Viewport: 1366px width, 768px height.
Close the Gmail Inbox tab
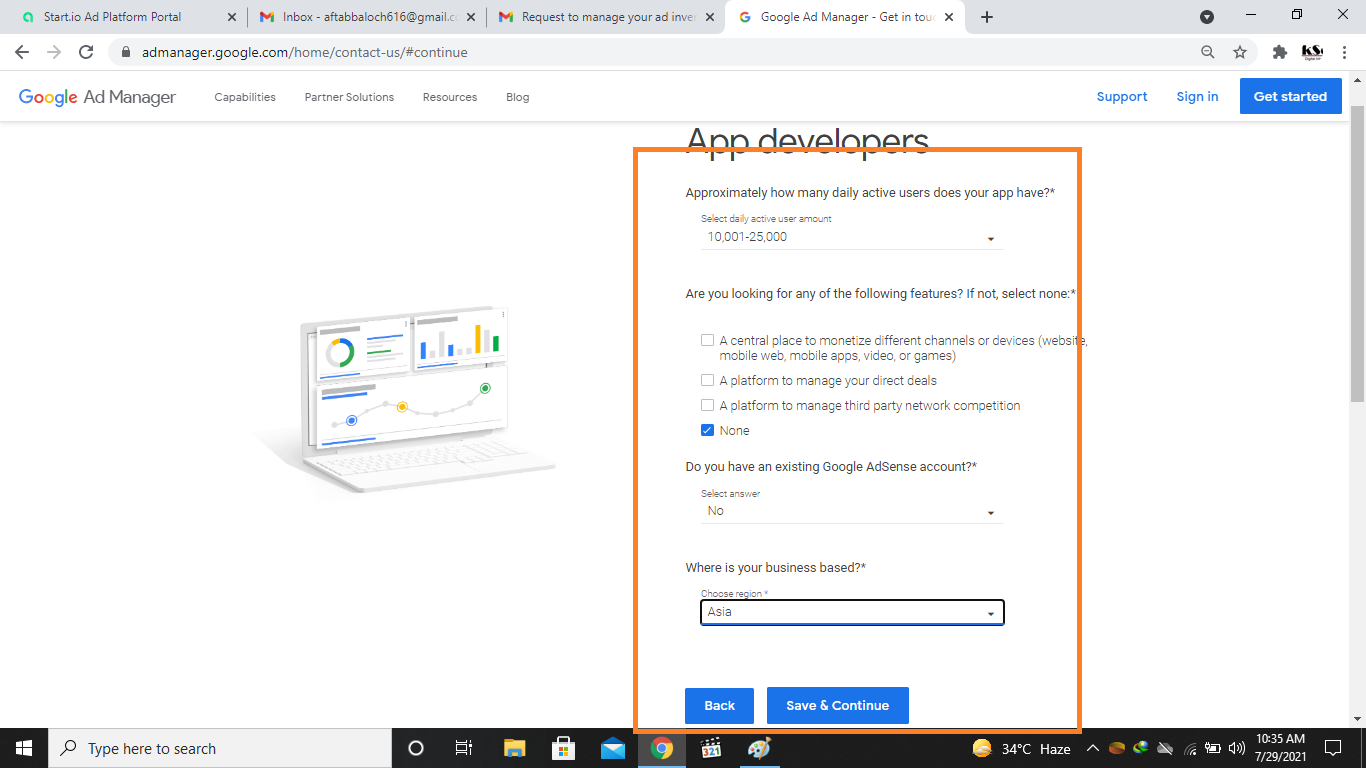pos(471,17)
